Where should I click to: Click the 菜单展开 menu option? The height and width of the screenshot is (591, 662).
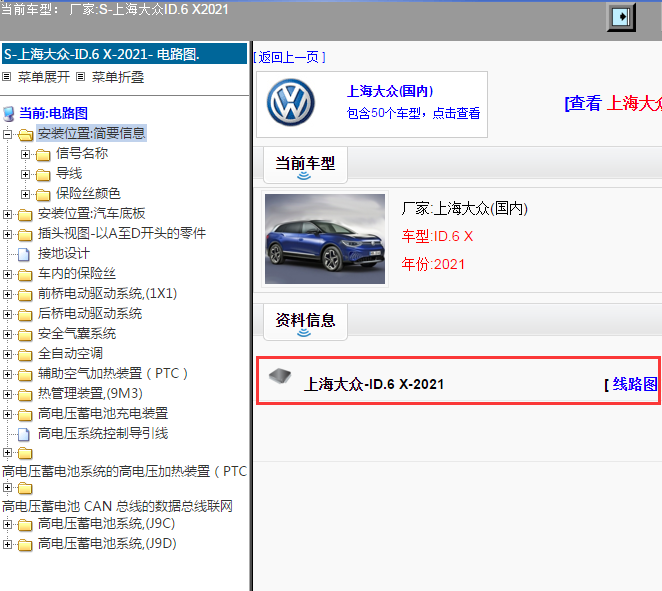click(44, 77)
